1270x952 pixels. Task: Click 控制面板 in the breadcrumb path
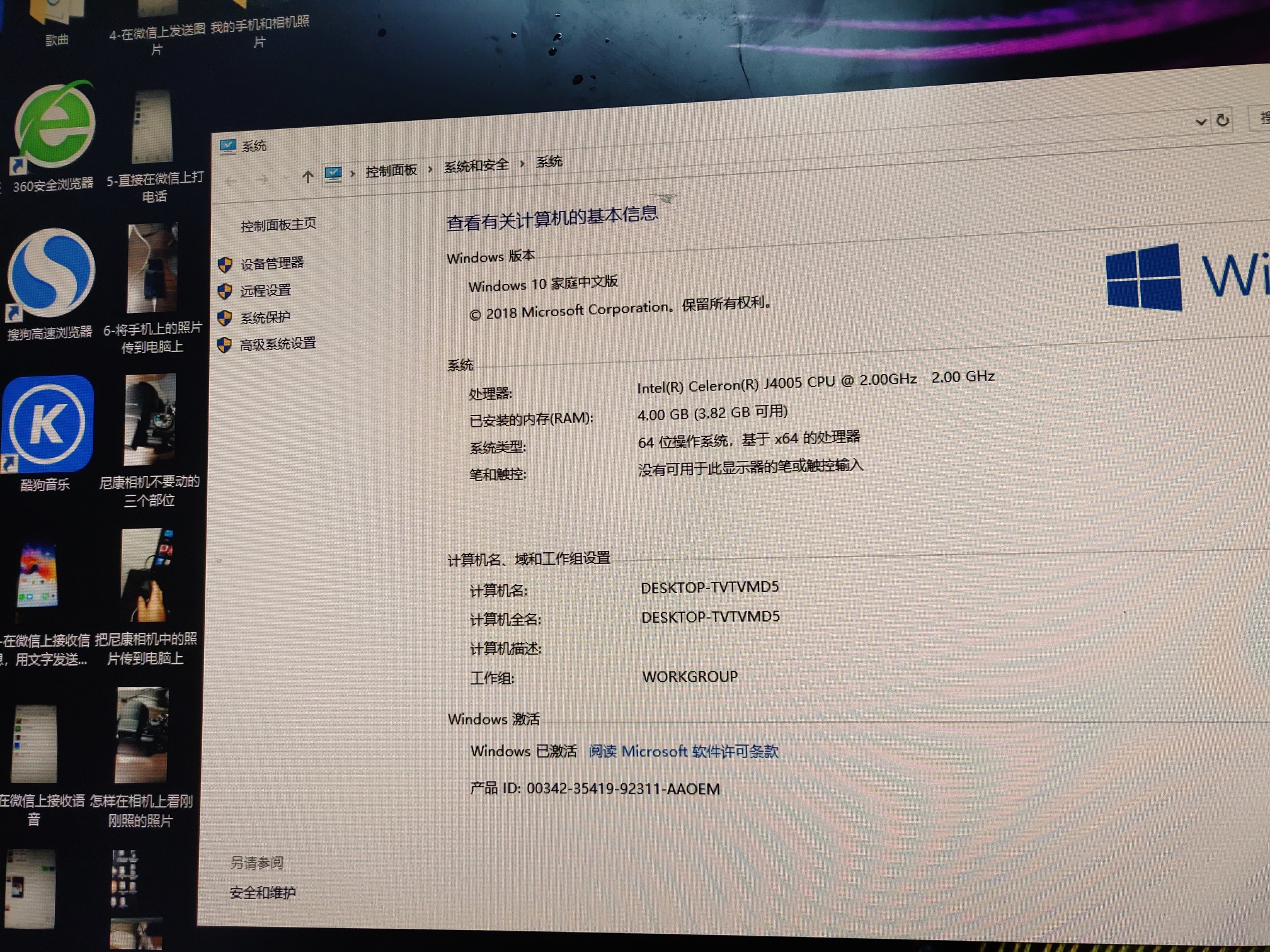(391, 170)
